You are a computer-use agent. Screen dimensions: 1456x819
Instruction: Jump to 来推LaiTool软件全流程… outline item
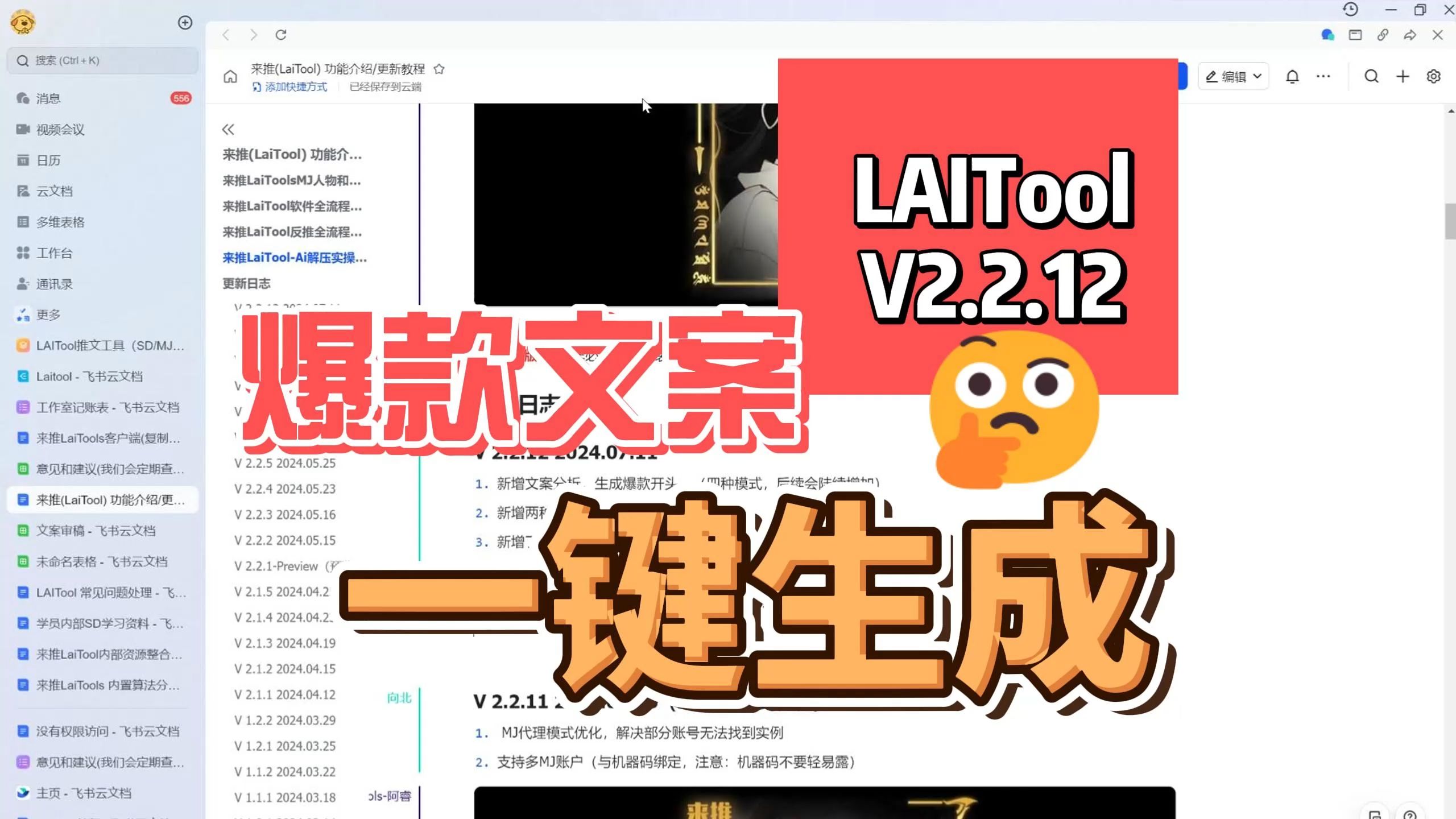coord(292,206)
